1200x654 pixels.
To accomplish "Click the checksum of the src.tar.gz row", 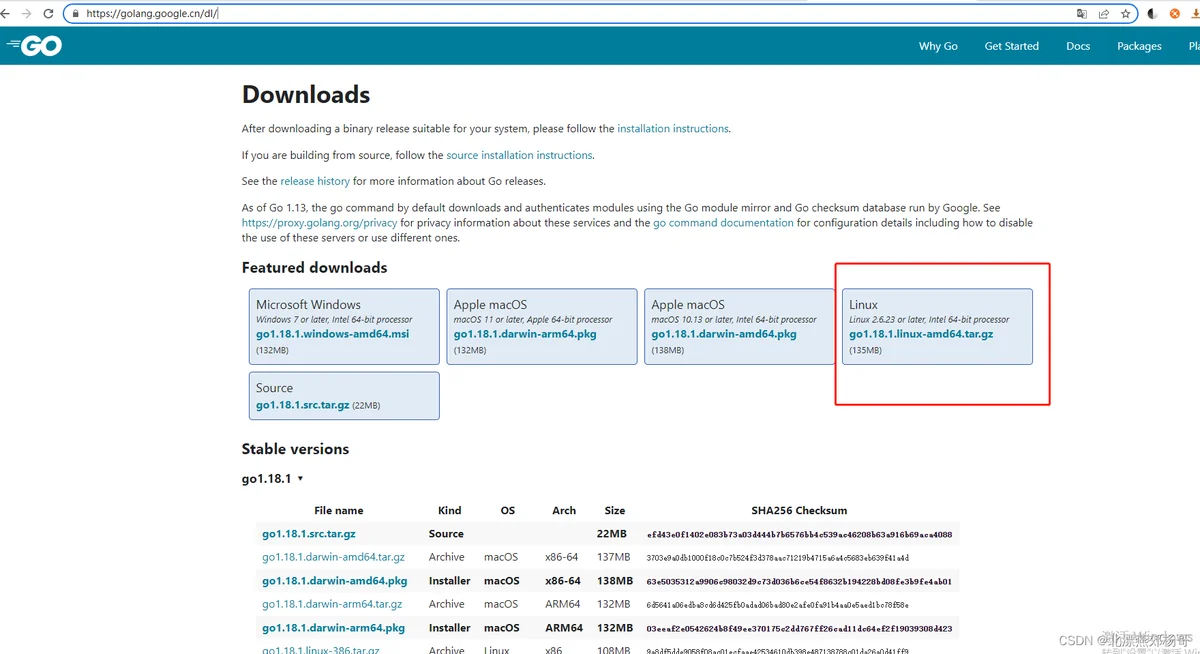I will click(x=799, y=535).
